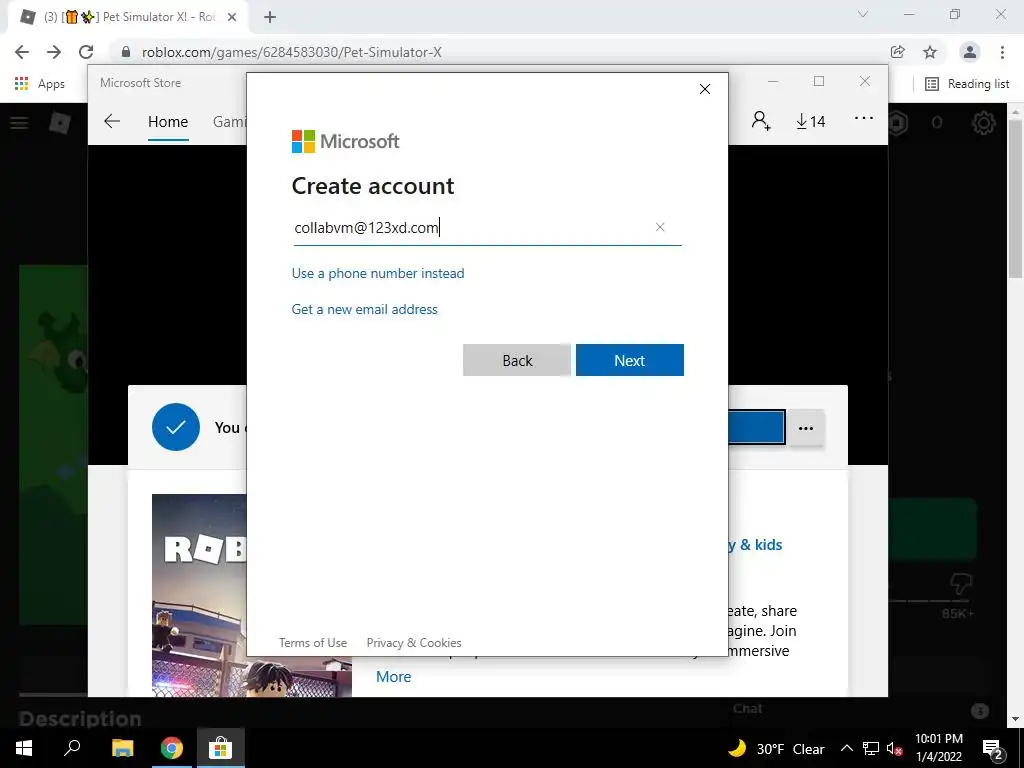Open the Chrome tab search chevron
This screenshot has height=768, width=1024.
[863, 14]
